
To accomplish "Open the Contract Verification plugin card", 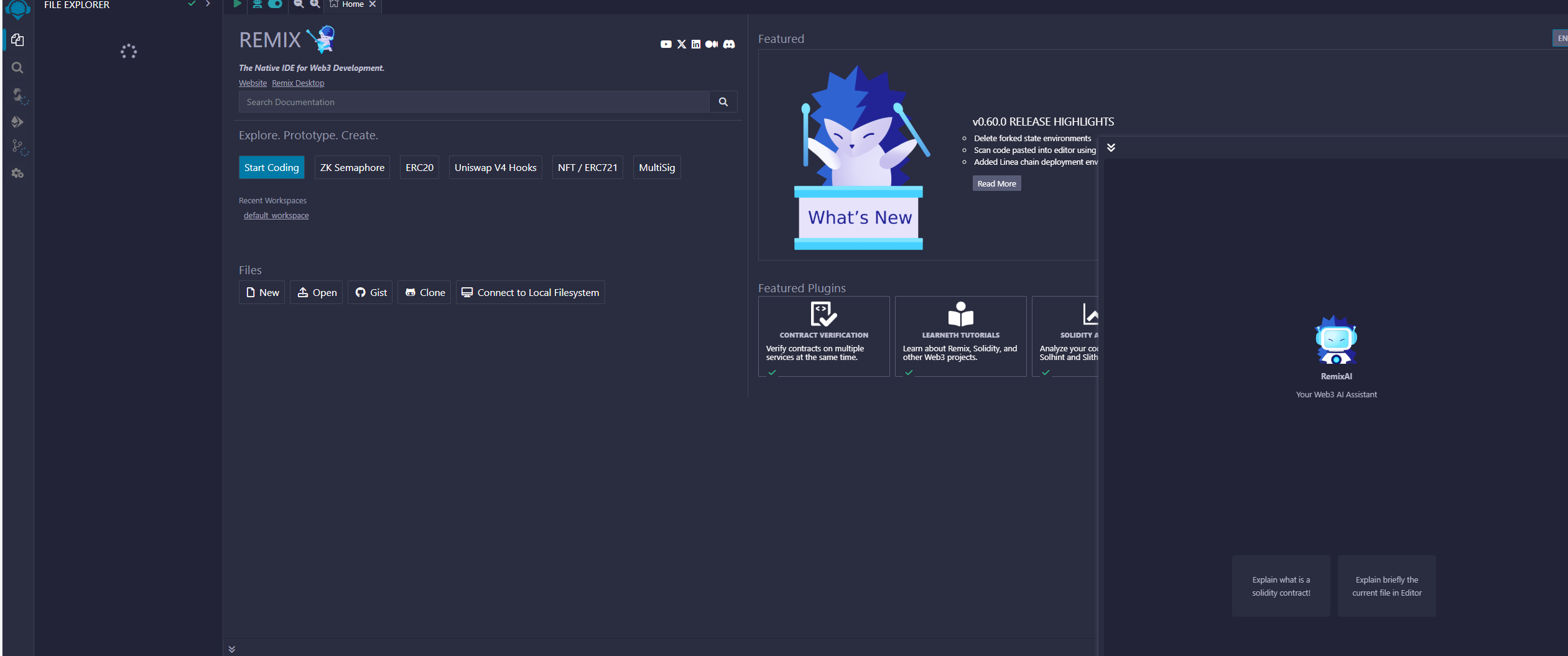I will pos(824,336).
